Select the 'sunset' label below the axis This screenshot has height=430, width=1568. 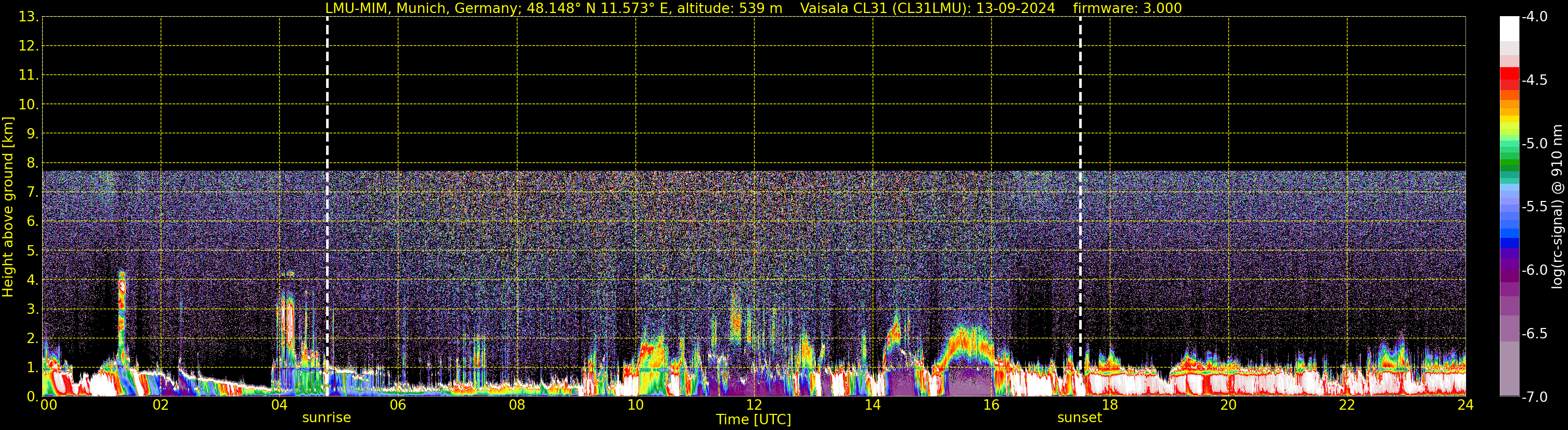[x=1079, y=418]
